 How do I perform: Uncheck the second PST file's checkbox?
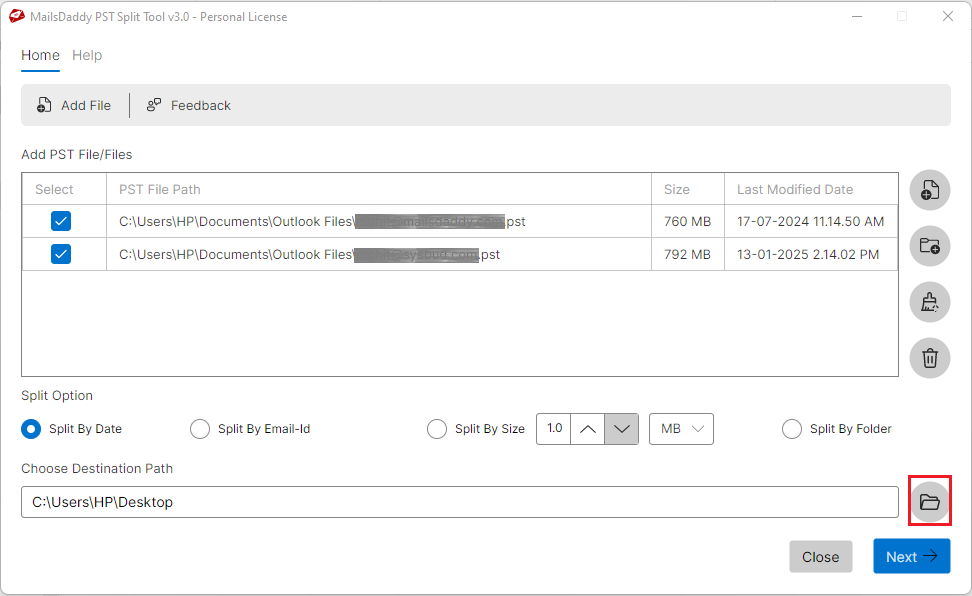(x=60, y=254)
